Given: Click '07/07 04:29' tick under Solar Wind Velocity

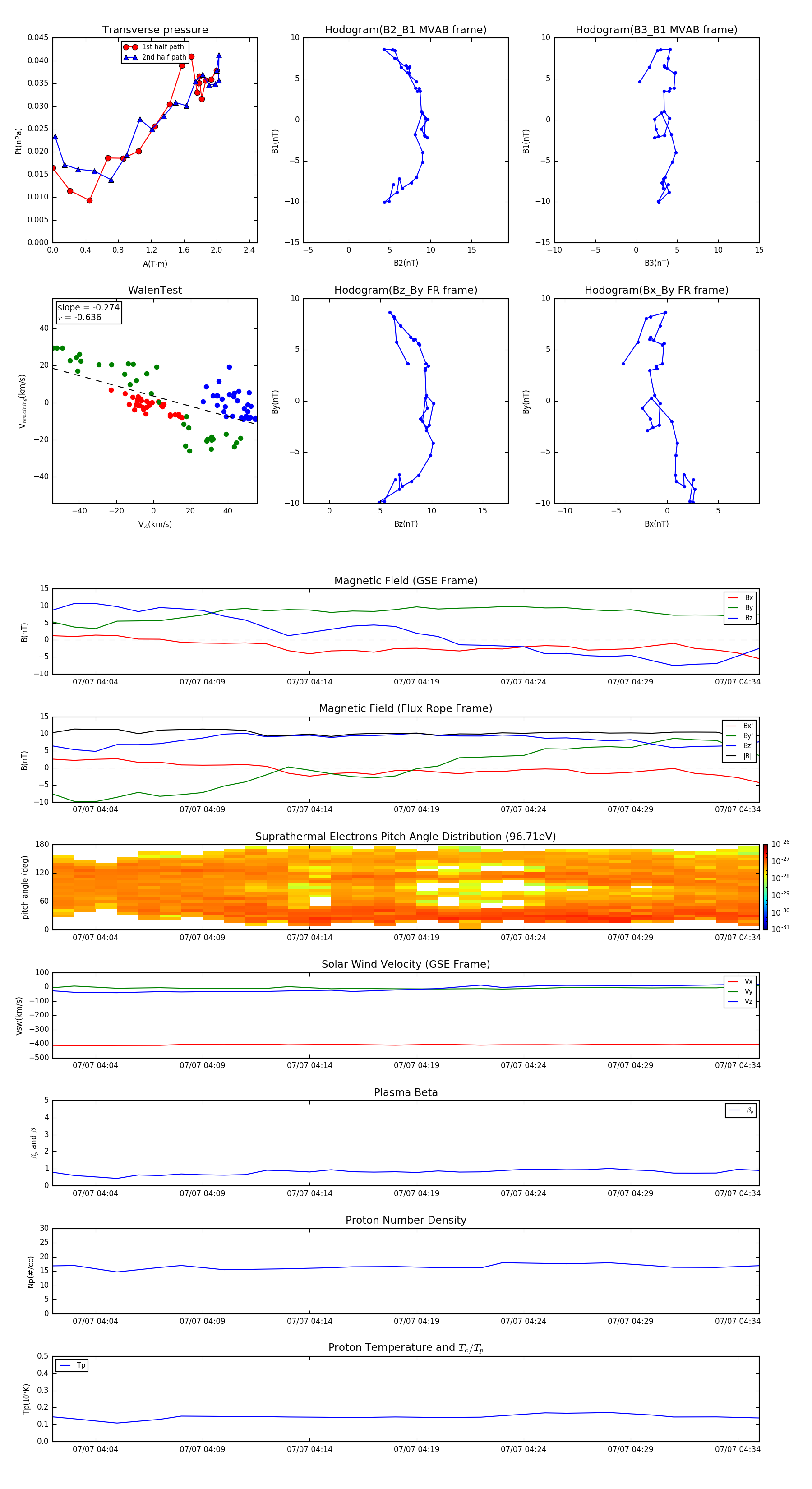Looking at the screenshot, I should point(631,1065).
